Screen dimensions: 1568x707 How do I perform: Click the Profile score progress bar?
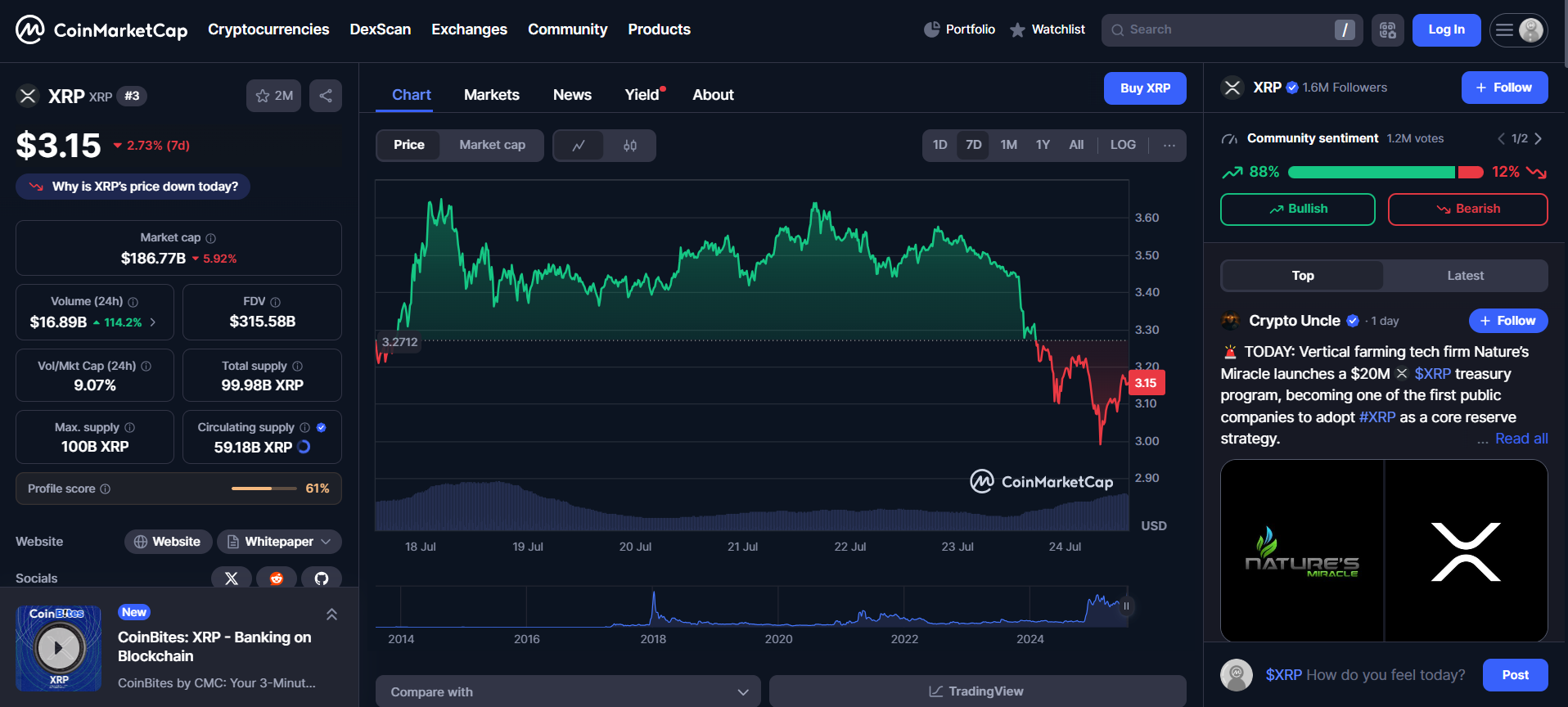(264, 489)
